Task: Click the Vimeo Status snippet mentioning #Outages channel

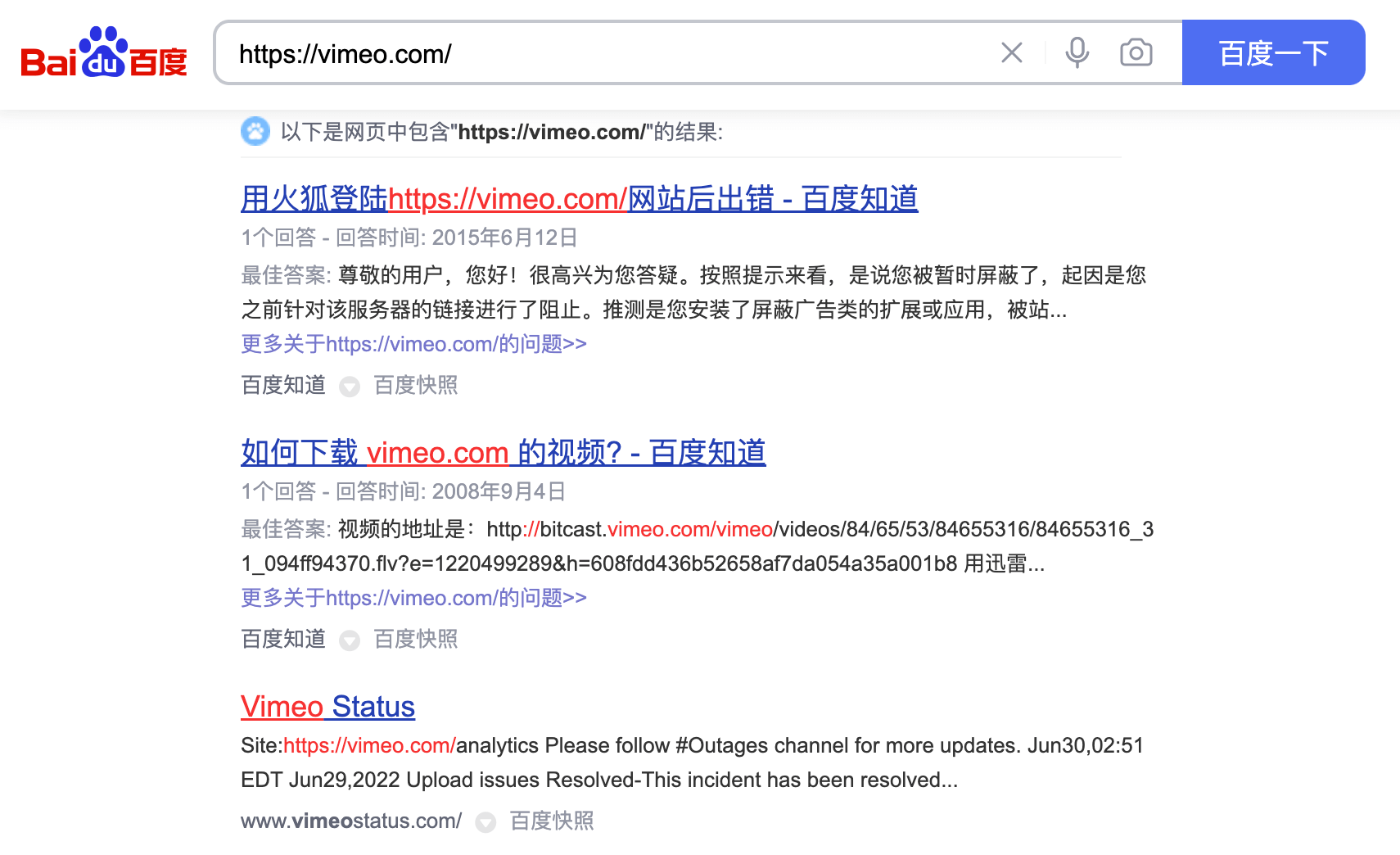Action: [x=692, y=762]
